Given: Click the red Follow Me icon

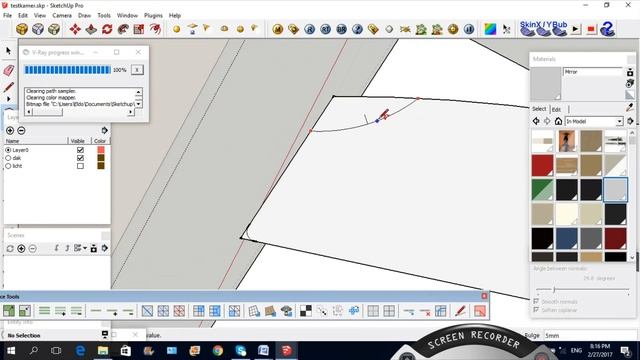Looking at the screenshot, I should click(123, 29).
